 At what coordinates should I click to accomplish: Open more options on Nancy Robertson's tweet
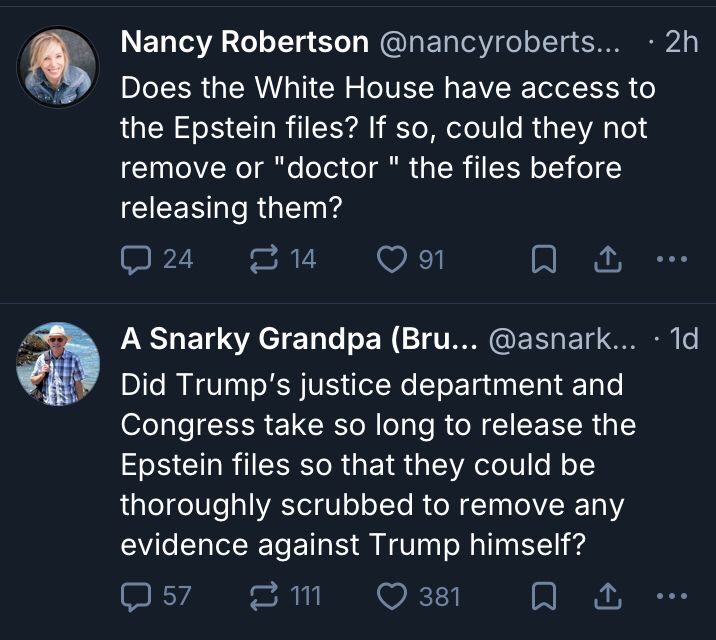coord(671,260)
